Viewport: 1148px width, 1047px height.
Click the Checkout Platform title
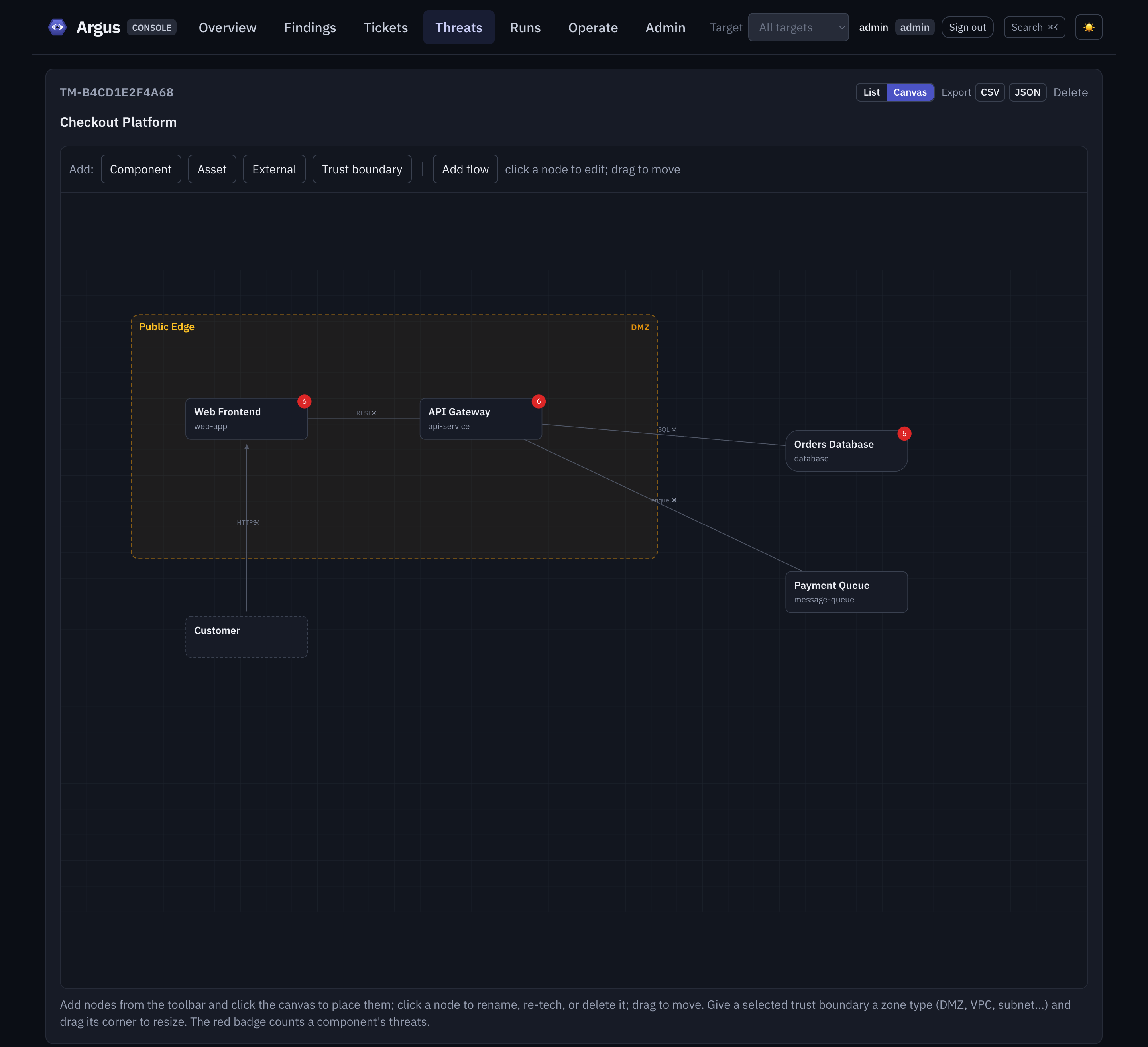tap(118, 122)
